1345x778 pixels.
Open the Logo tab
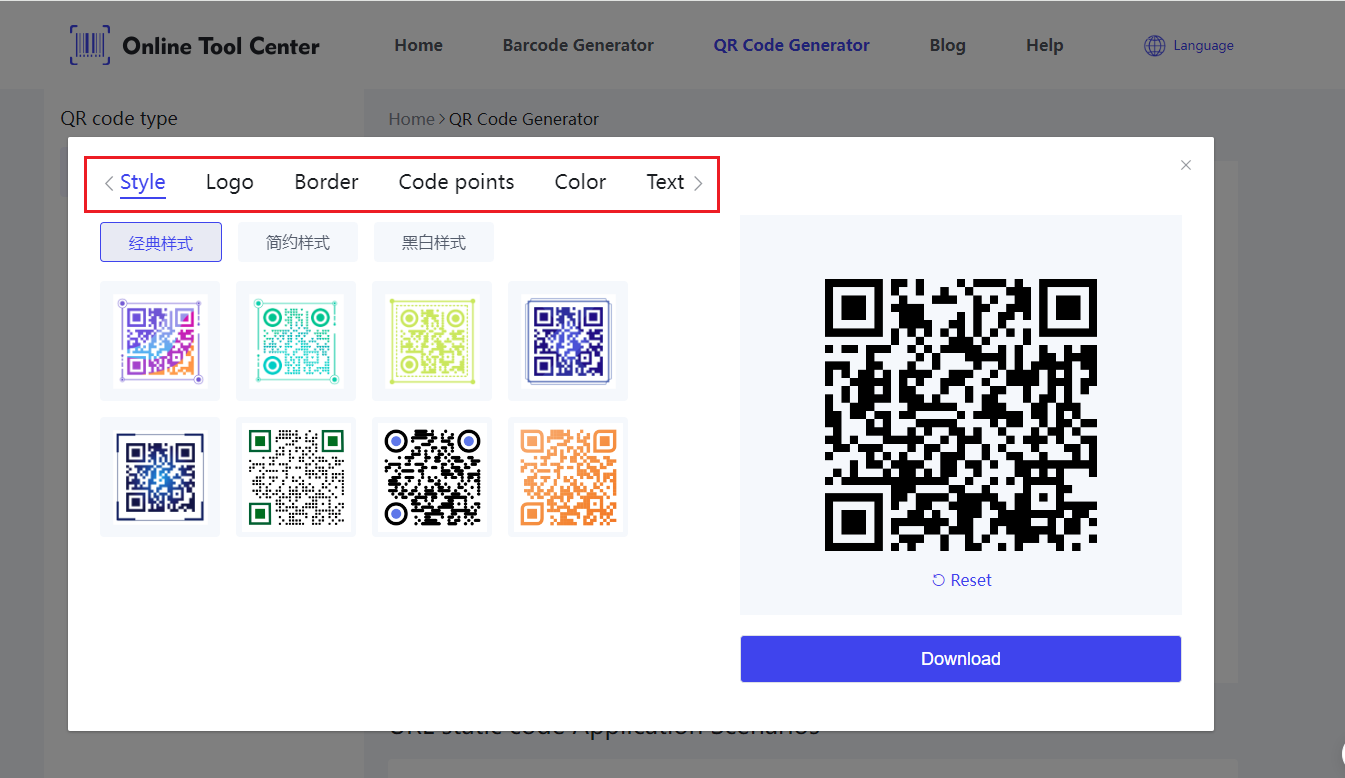(x=230, y=182)
